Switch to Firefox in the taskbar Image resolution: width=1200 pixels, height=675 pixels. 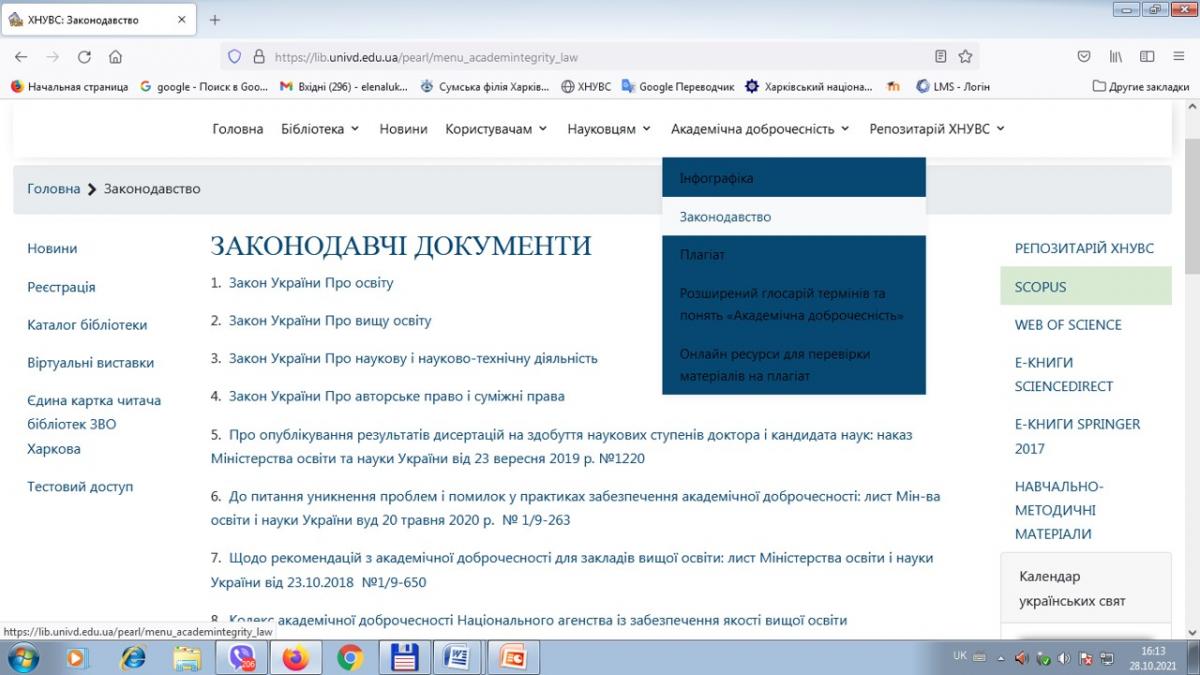pyautogui.click(x=295, y=657)
